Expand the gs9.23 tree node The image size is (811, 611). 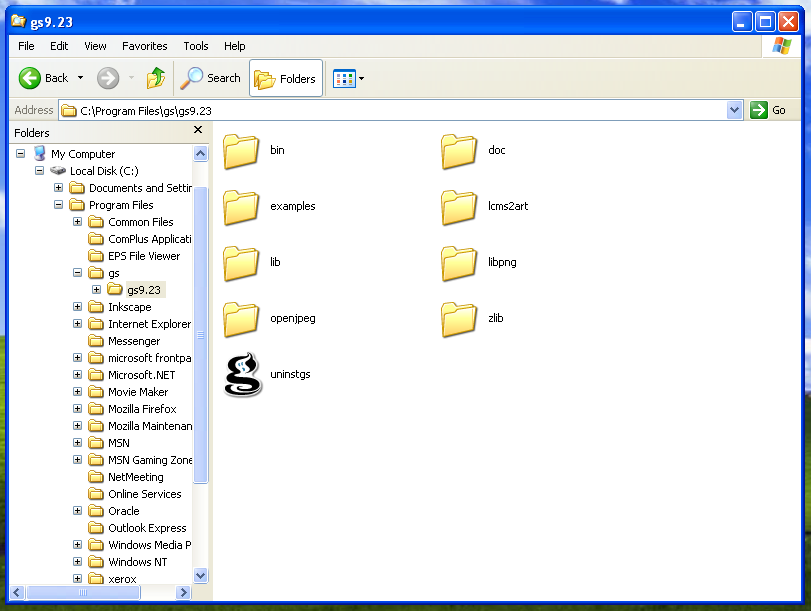tap(97, 290)
